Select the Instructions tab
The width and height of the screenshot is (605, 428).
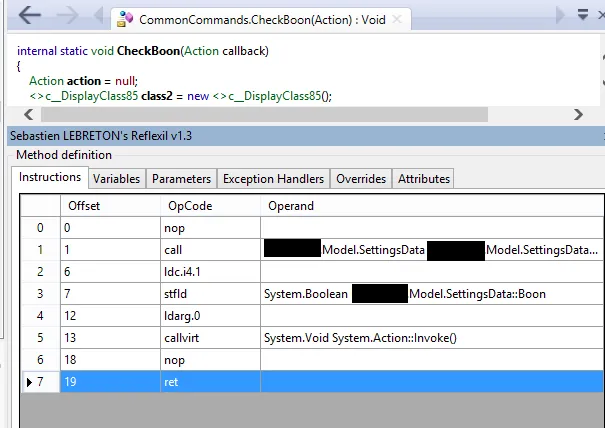[51, 178]
